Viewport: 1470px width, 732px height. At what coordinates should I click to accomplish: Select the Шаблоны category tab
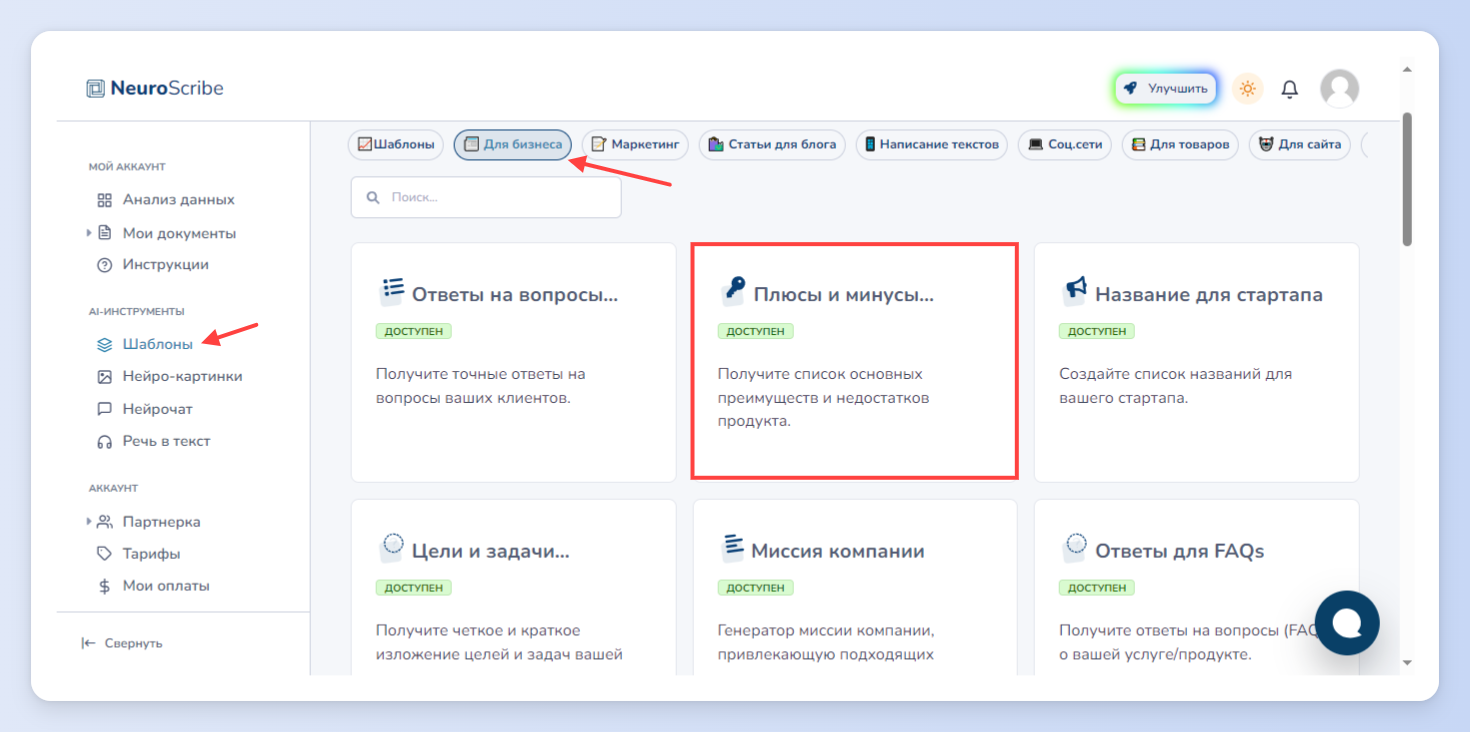click(x=396, y=145)
